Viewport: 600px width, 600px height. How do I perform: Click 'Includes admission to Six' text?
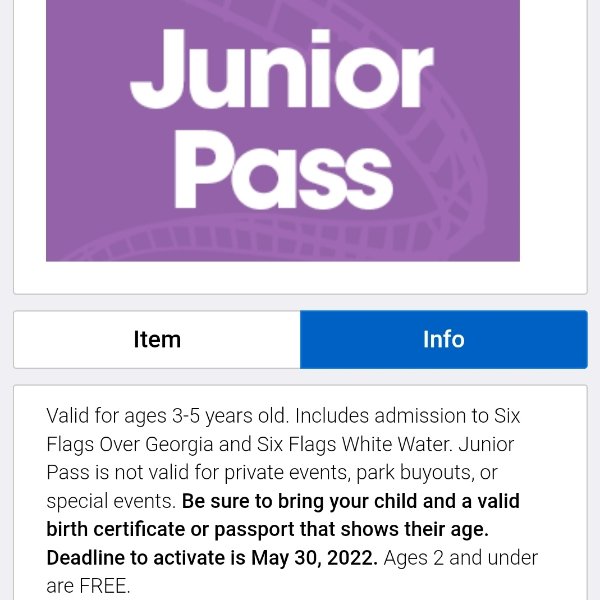click(408, 416)
